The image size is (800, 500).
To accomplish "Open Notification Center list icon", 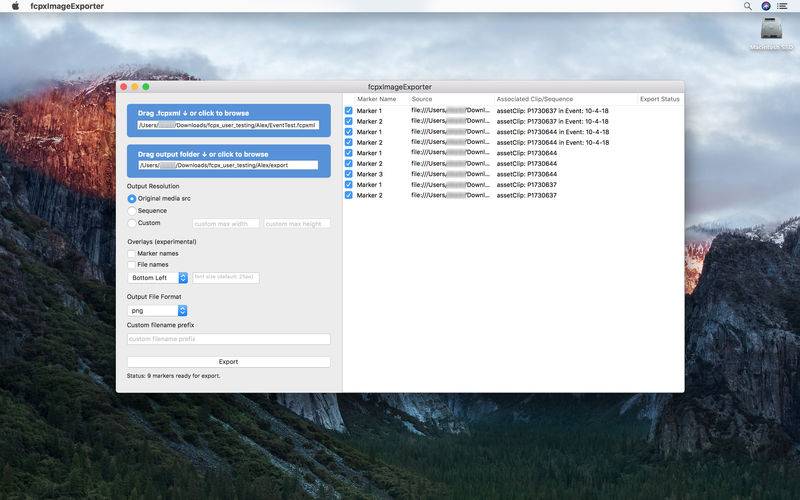I will pos(782,6).
